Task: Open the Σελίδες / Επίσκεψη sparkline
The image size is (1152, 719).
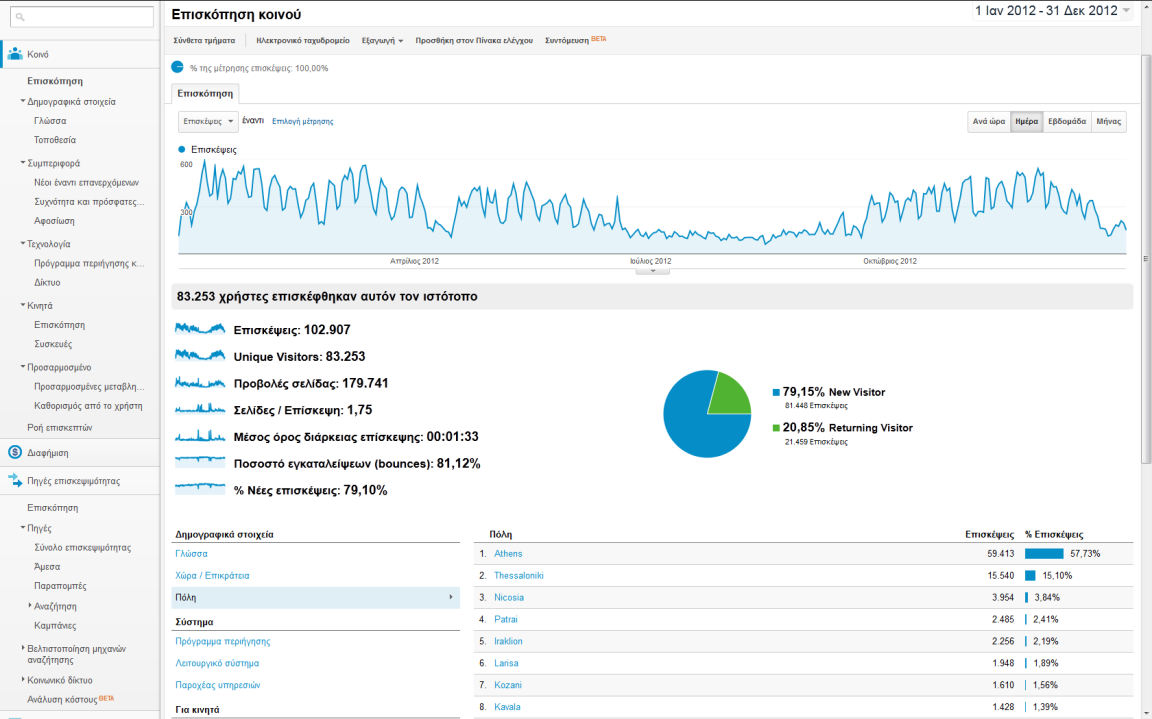Action: pyautogui.click(x=200, y=409)
